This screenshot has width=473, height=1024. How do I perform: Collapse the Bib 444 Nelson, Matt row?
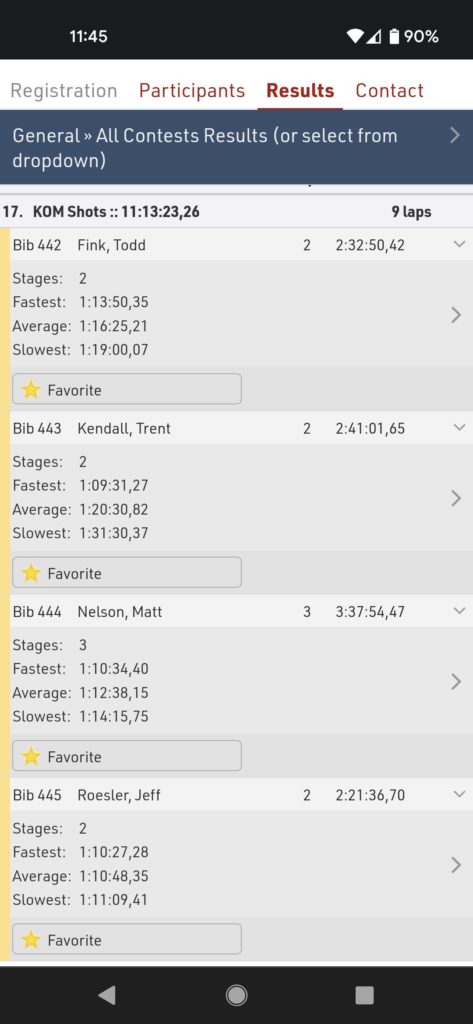coord(459,611)
